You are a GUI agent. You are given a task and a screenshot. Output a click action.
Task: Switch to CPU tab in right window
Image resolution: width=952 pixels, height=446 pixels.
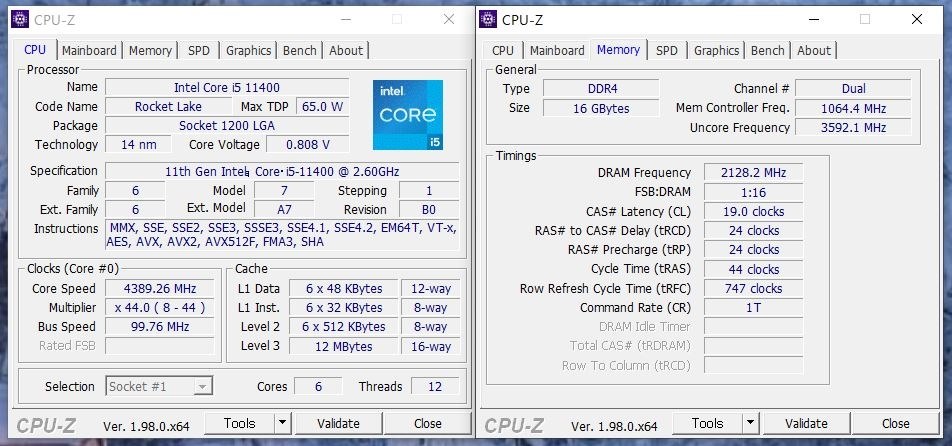503,50
